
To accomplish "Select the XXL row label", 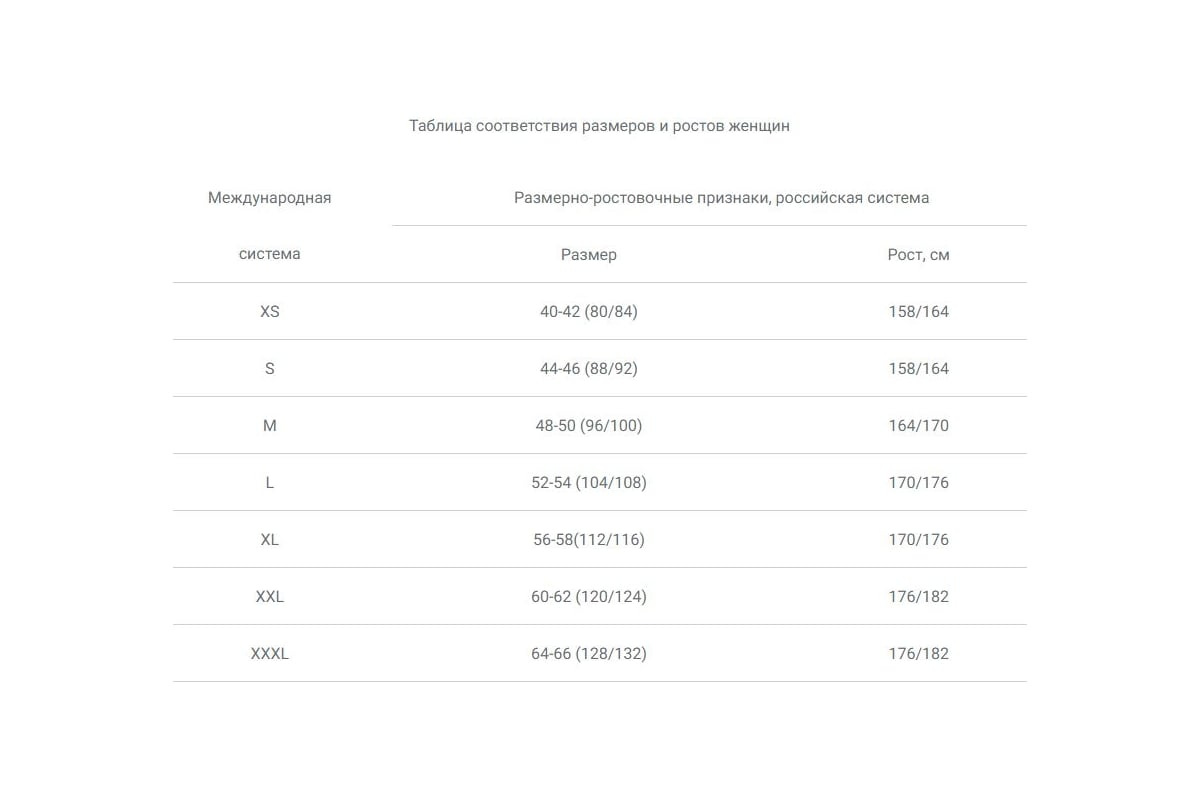I will pyautogui.click(x=269, y=597).
